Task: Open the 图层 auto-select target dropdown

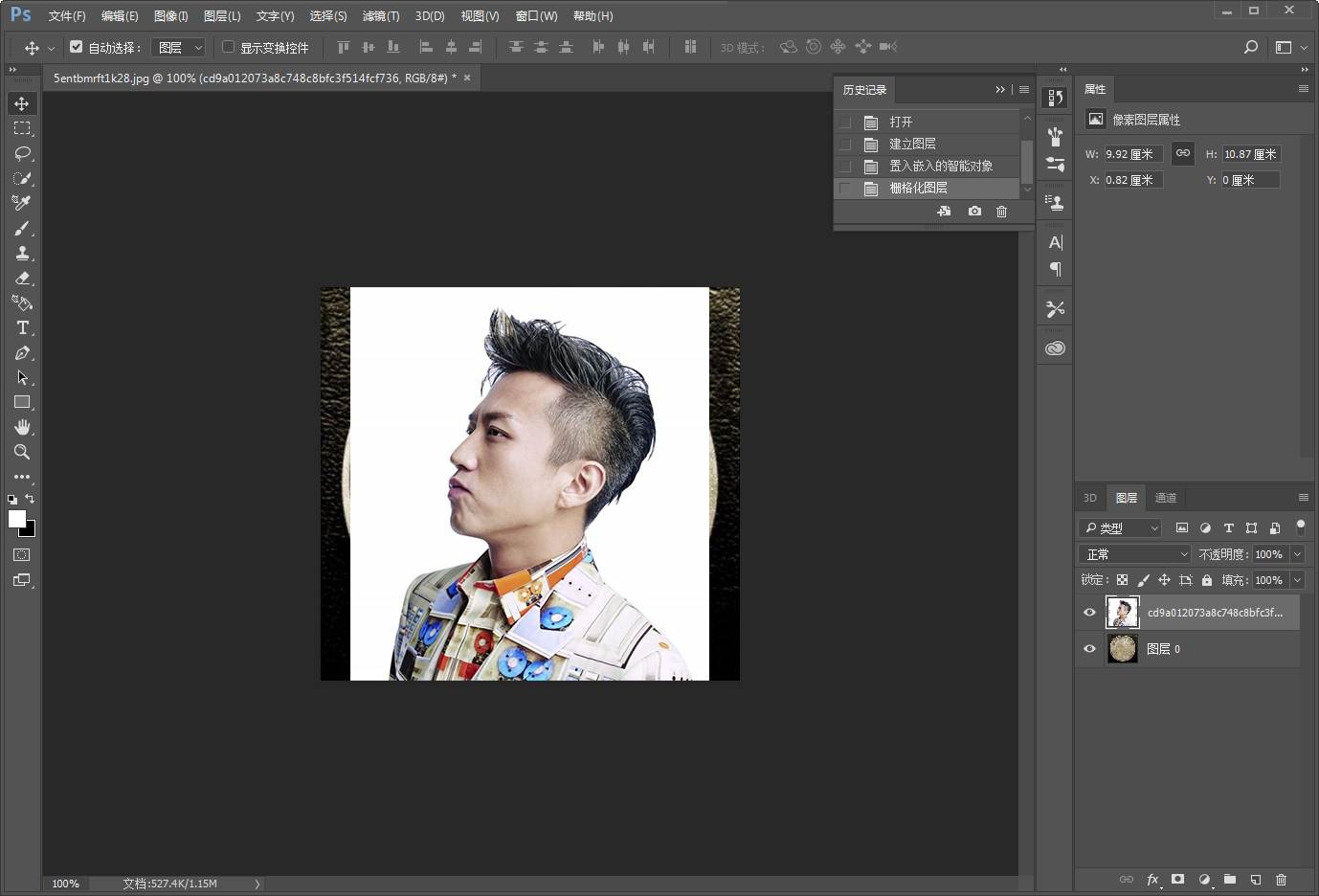Action: (x=179, y=47)
